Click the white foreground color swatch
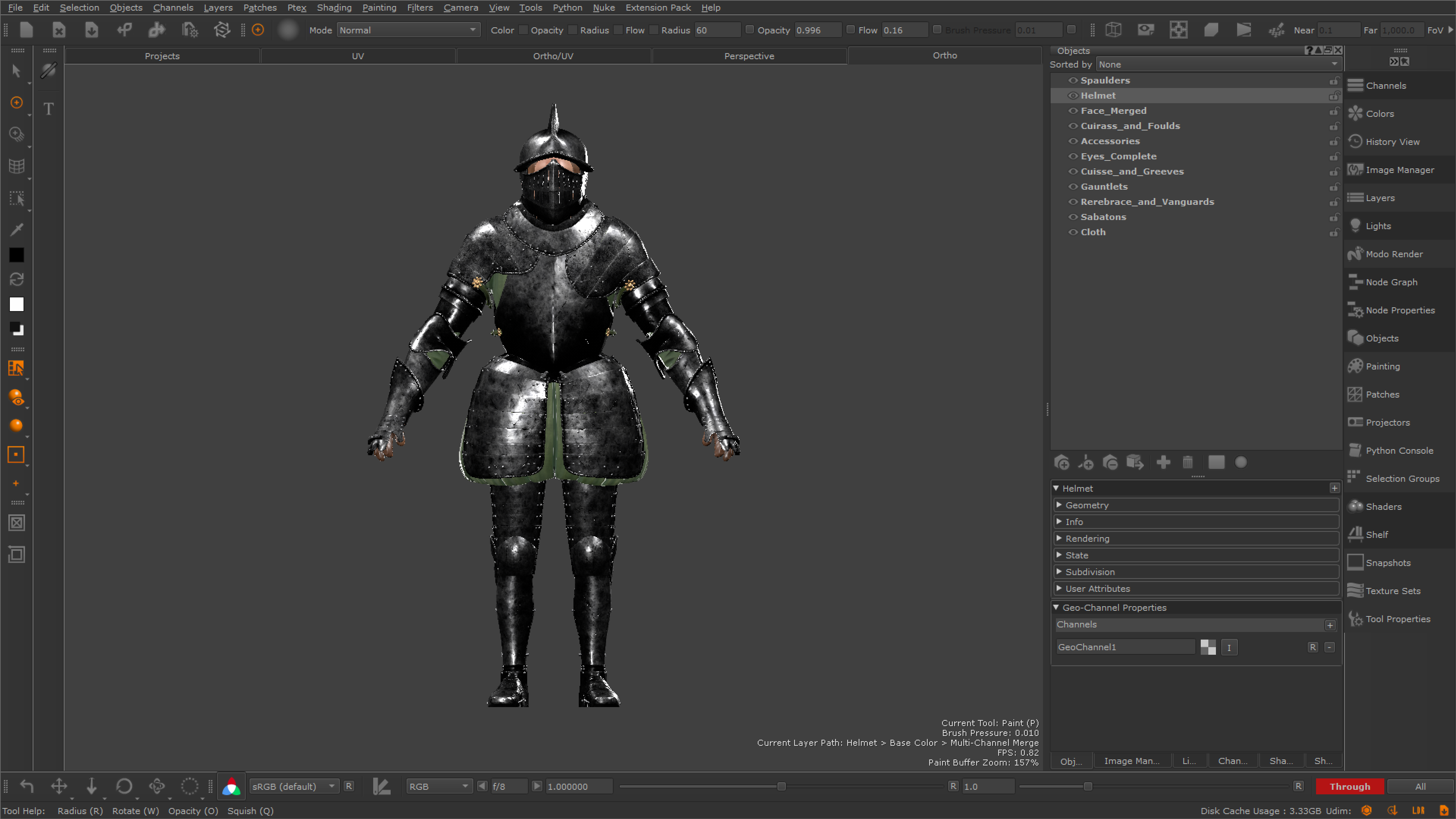 click(x=16, y=305)
